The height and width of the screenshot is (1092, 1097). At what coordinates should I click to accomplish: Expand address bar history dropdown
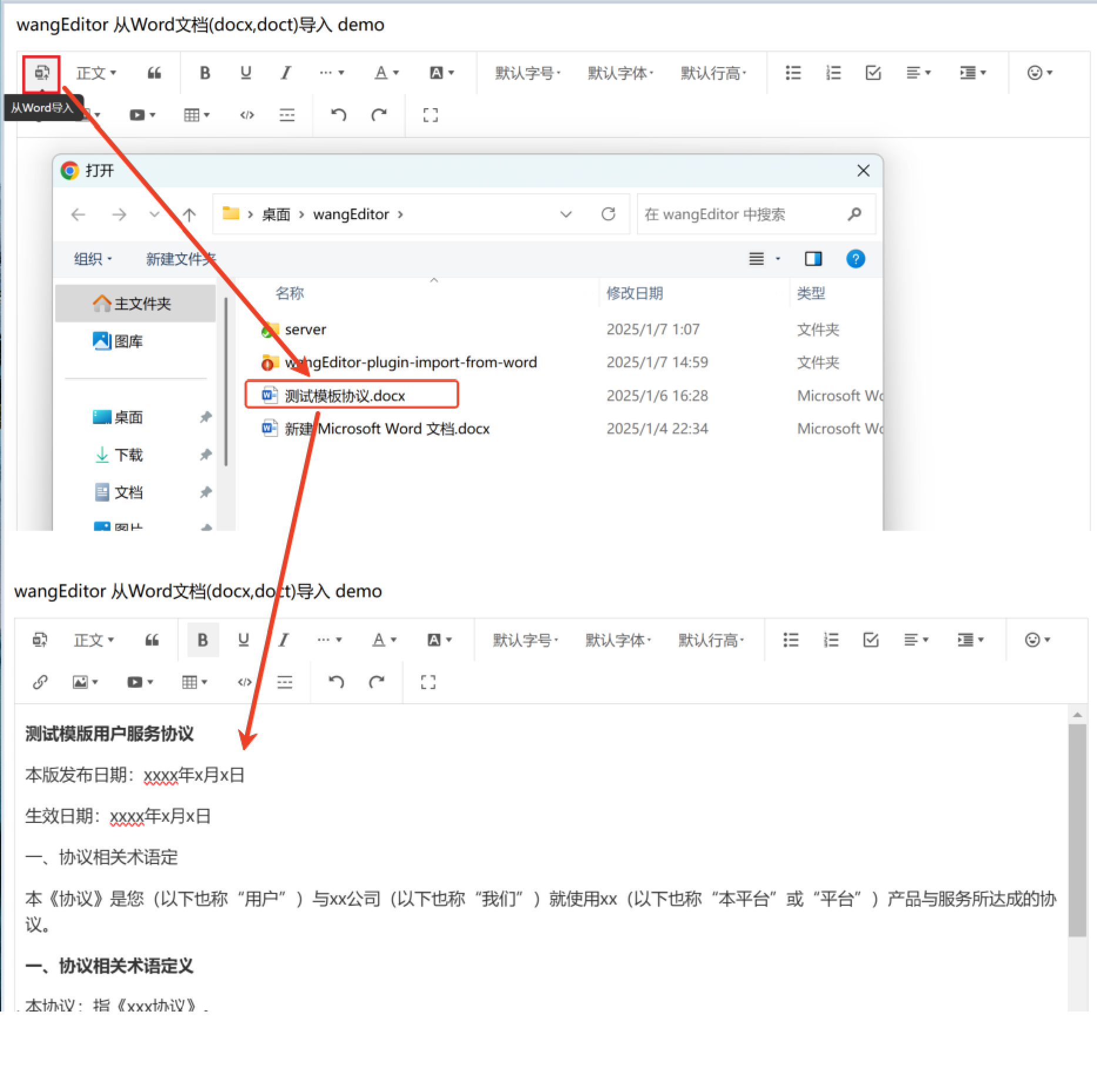(566, 215)
